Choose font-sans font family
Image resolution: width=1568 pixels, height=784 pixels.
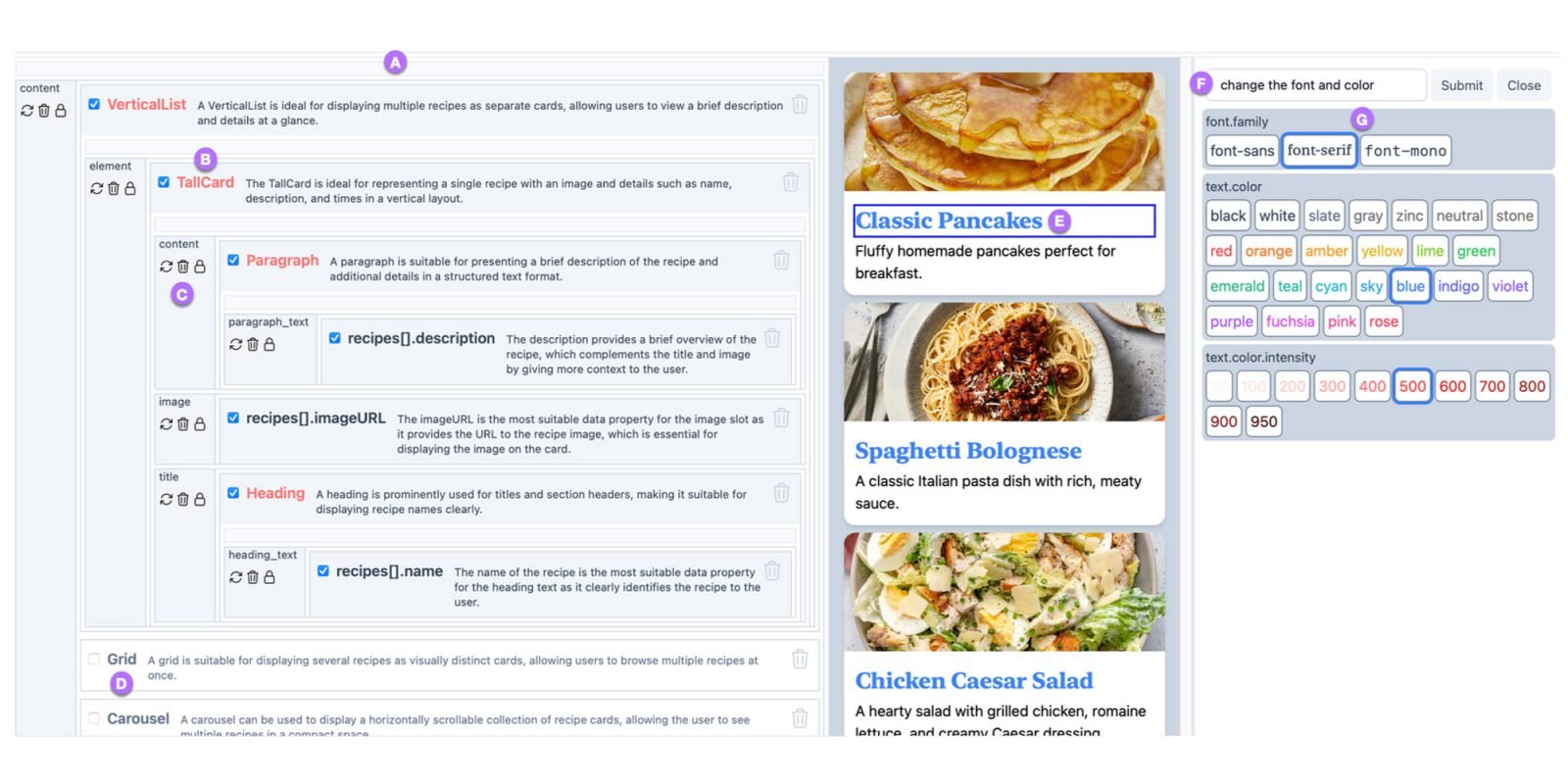coord(1242,150)
